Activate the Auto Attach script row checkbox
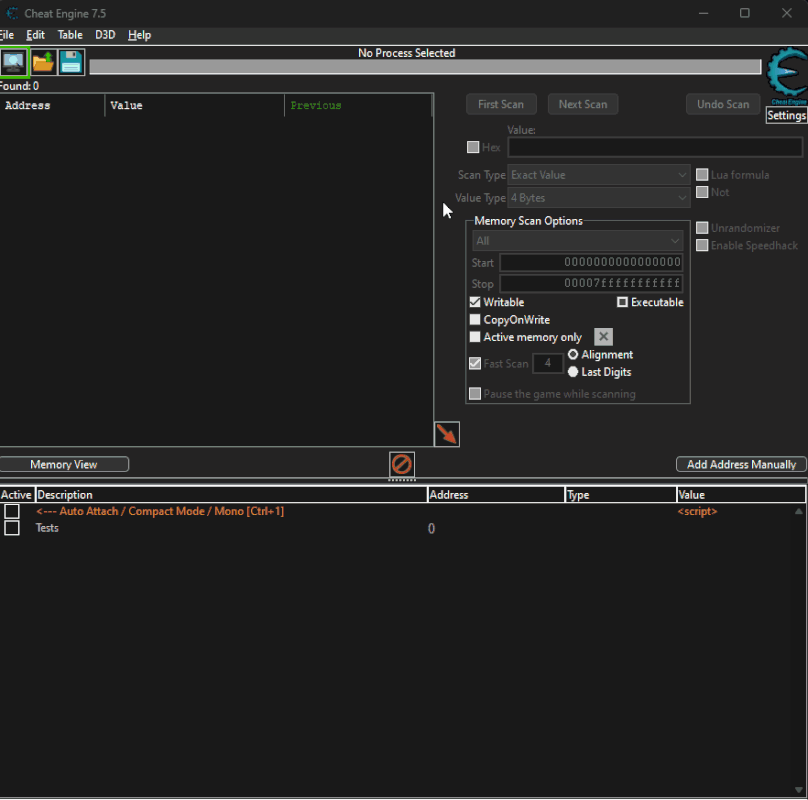 point(12,511)
